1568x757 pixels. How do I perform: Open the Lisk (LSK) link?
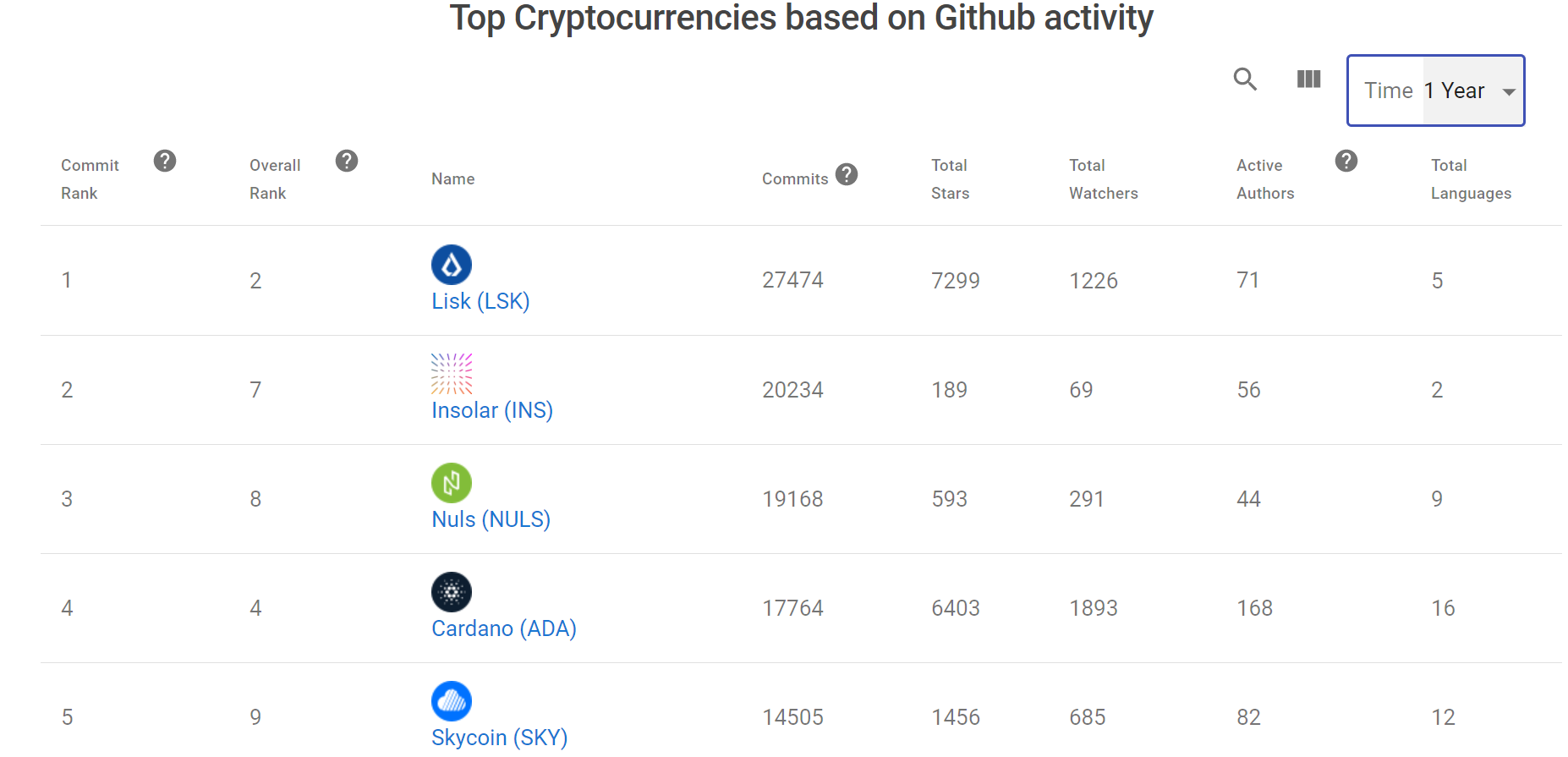(480, 301)
